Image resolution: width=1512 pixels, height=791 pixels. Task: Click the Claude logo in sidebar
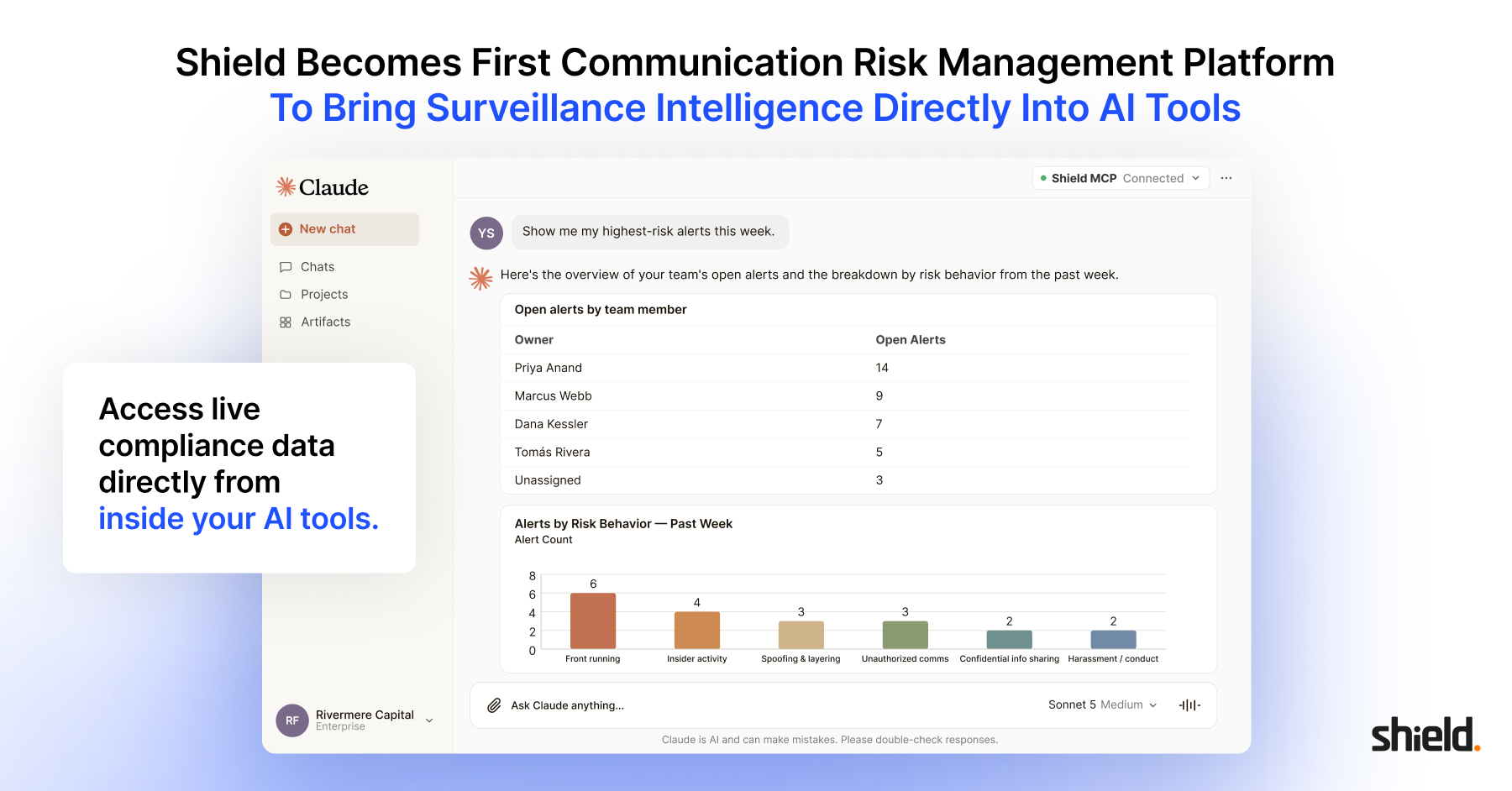[x=323, y=187]
